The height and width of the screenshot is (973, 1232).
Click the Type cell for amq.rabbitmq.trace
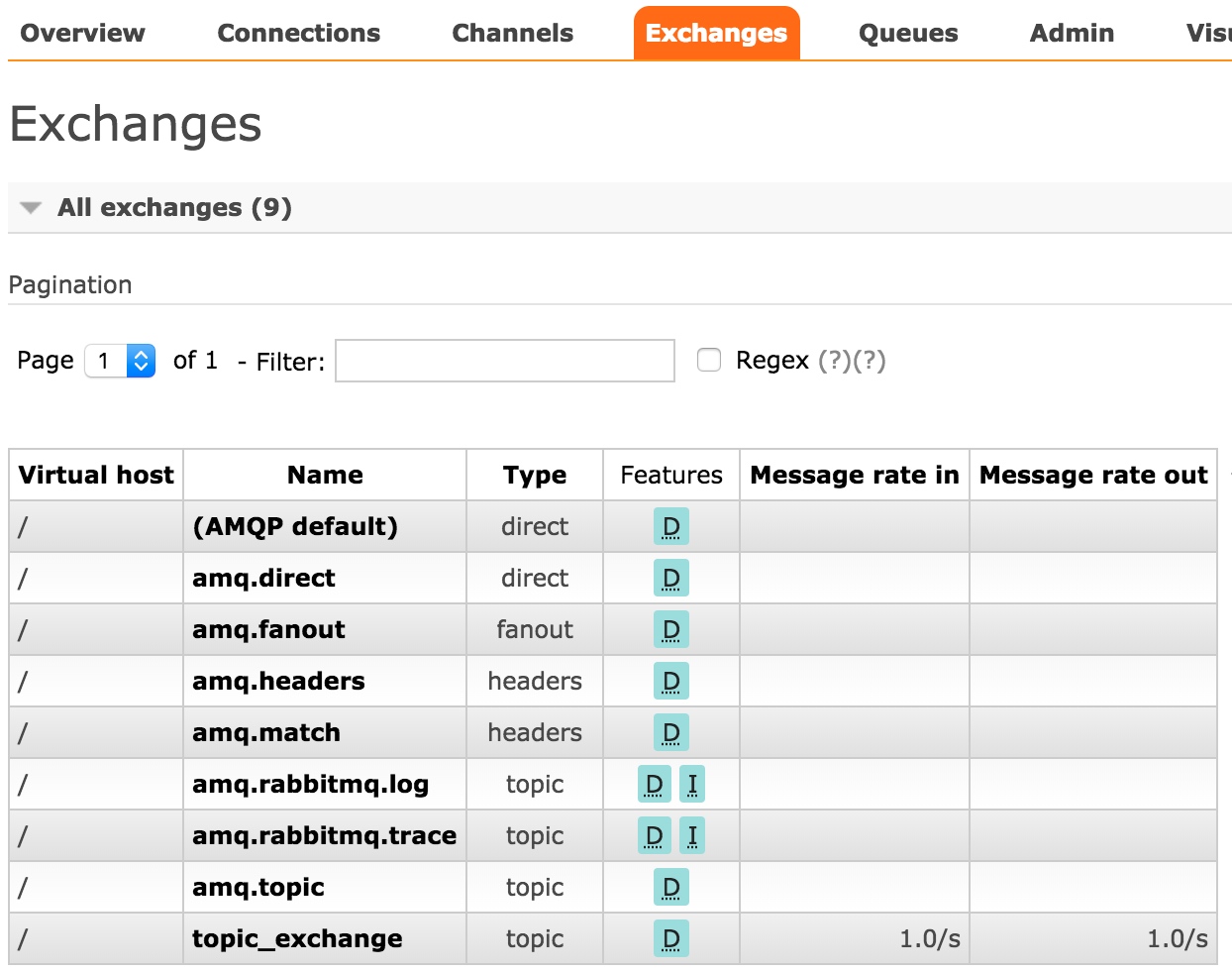535,835
